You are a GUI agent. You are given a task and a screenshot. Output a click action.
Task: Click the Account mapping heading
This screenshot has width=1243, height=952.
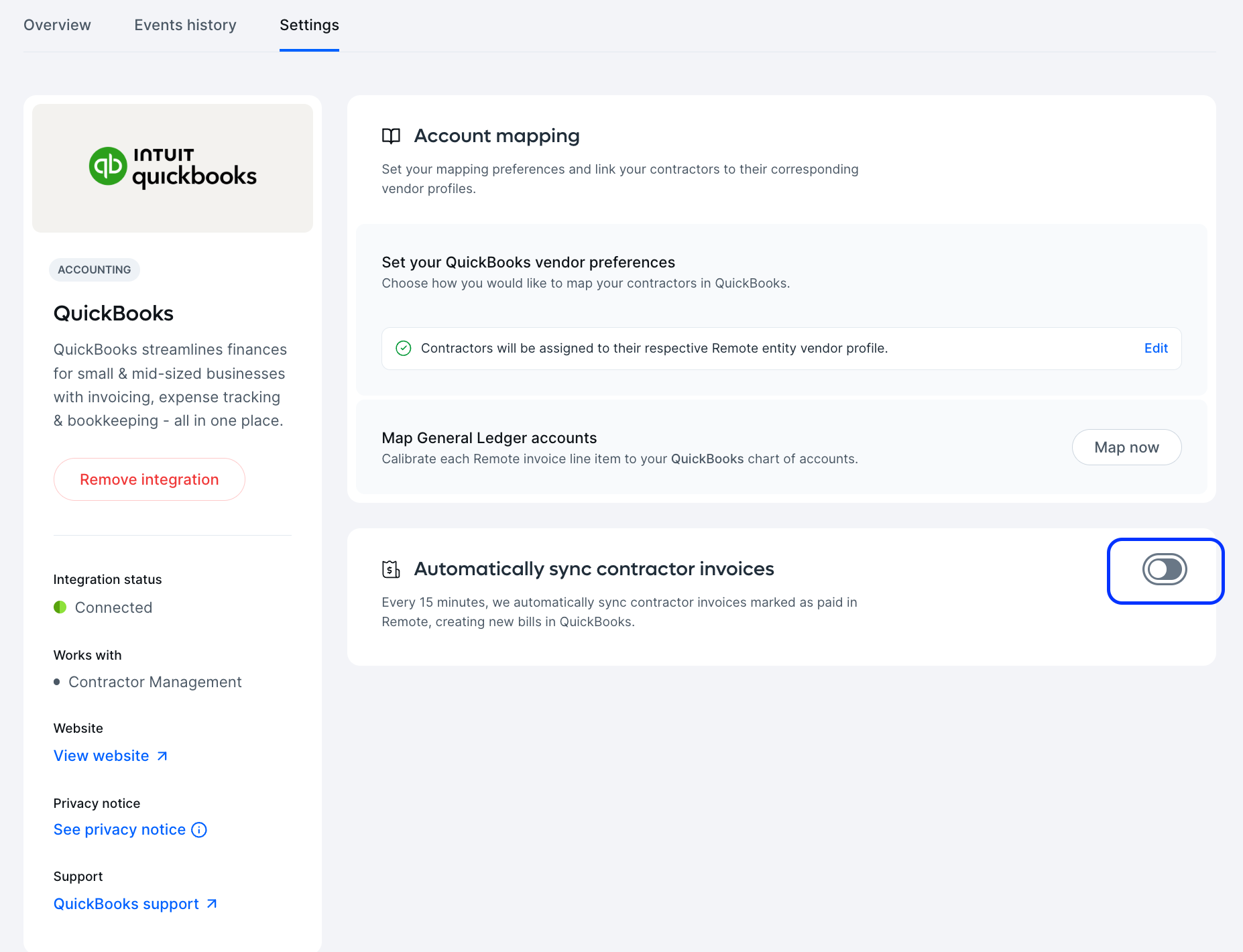[x=497, y=136]
